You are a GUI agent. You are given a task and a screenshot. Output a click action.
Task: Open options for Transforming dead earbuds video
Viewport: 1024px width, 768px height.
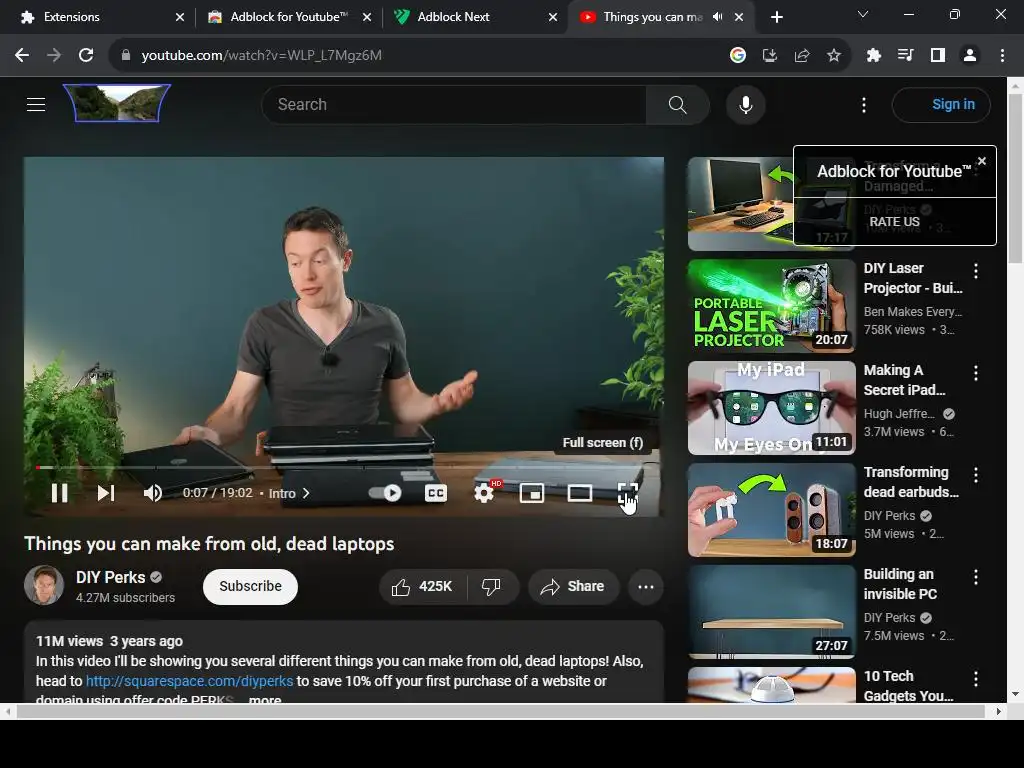(x=976, y=475)
